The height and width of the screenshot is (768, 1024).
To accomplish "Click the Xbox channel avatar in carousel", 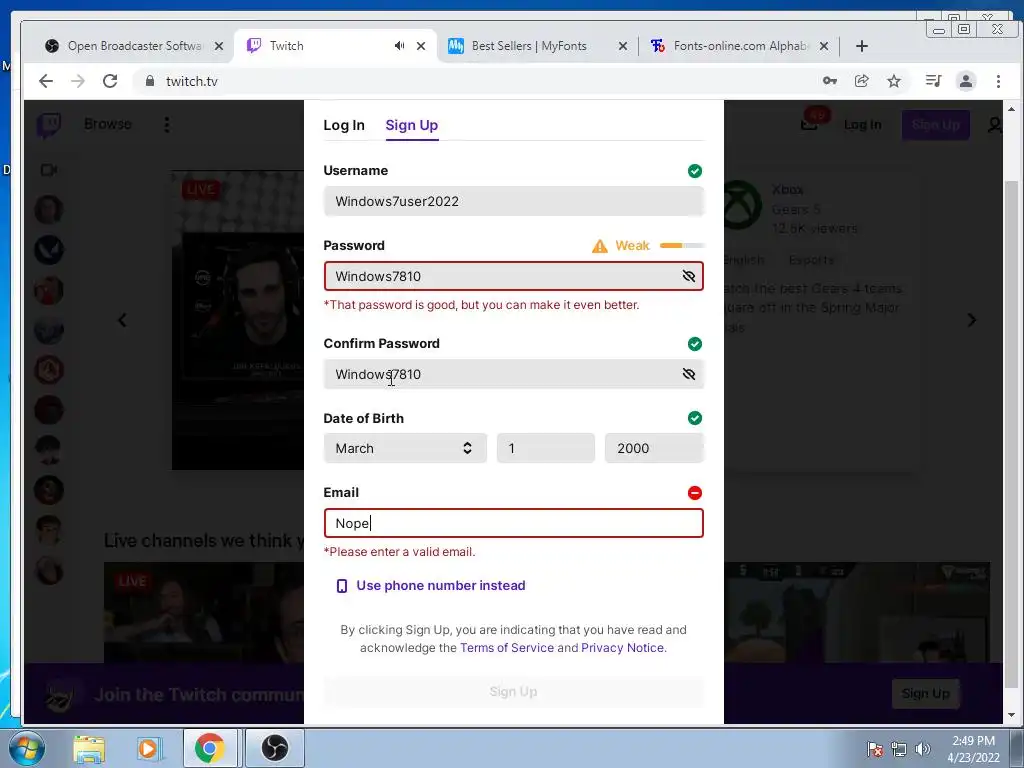I will (743, 205).
